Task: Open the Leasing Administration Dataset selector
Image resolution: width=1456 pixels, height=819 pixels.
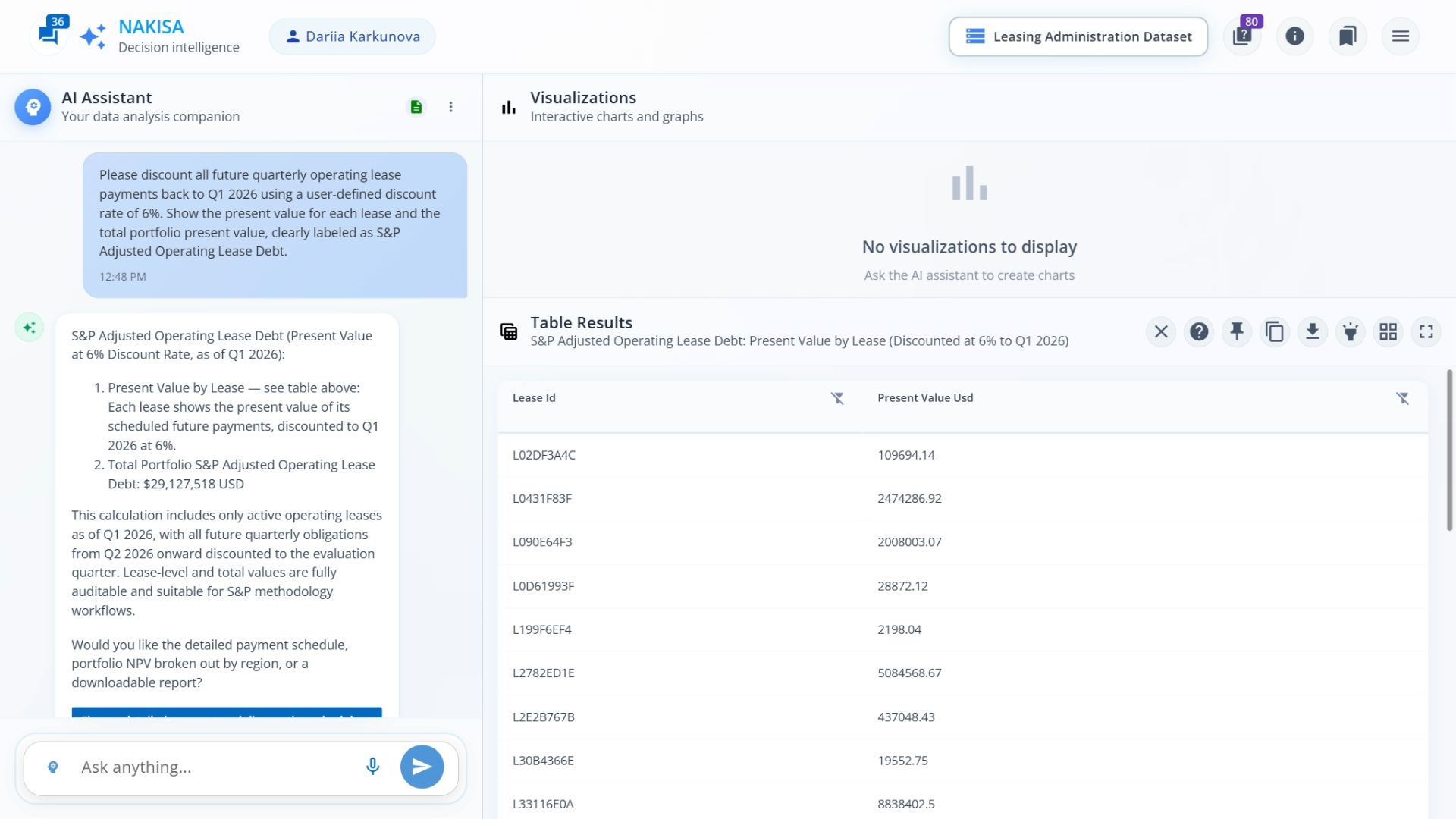Action: pos(1078,36)
